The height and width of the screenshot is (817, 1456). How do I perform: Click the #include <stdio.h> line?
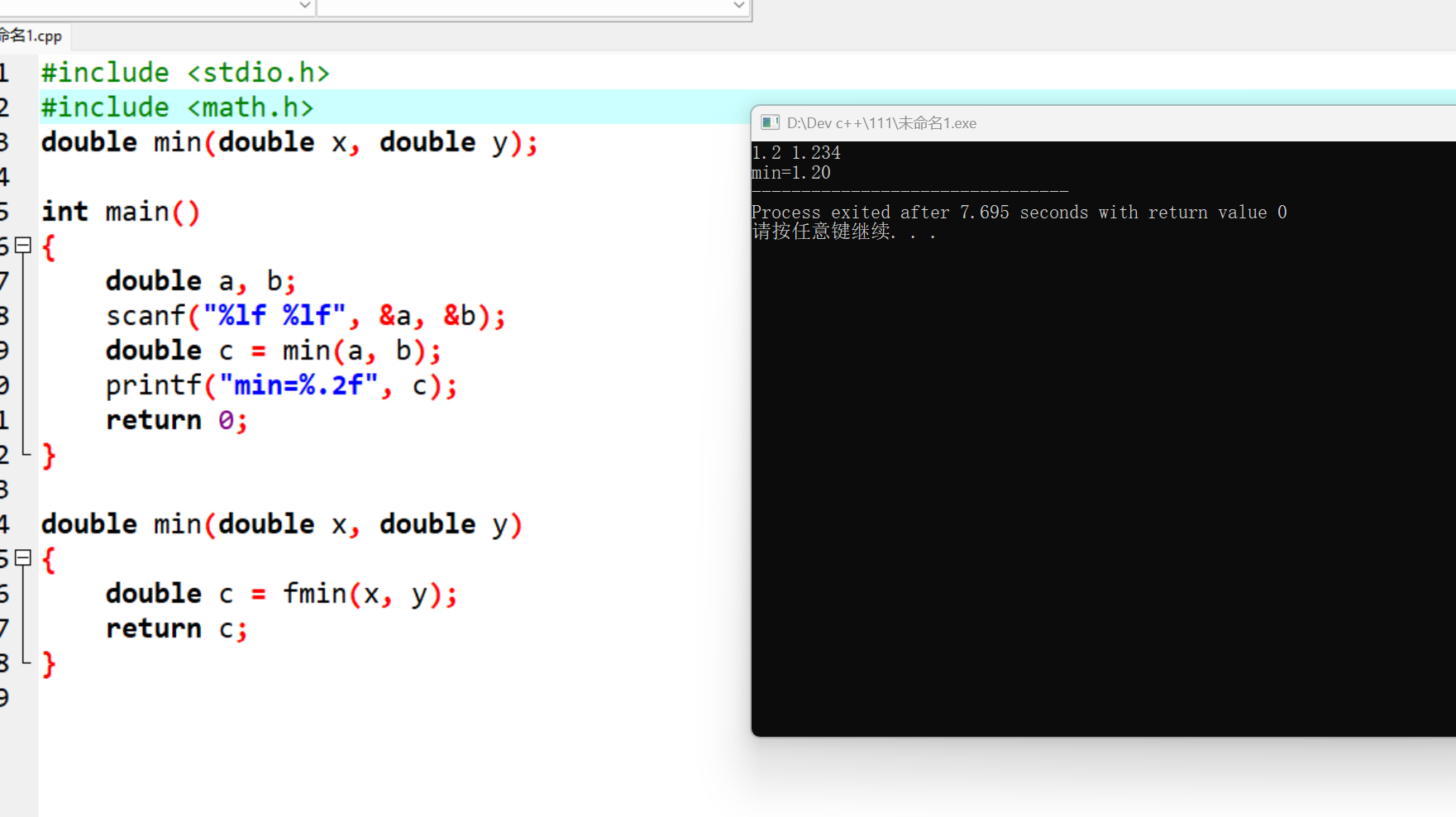185,73
